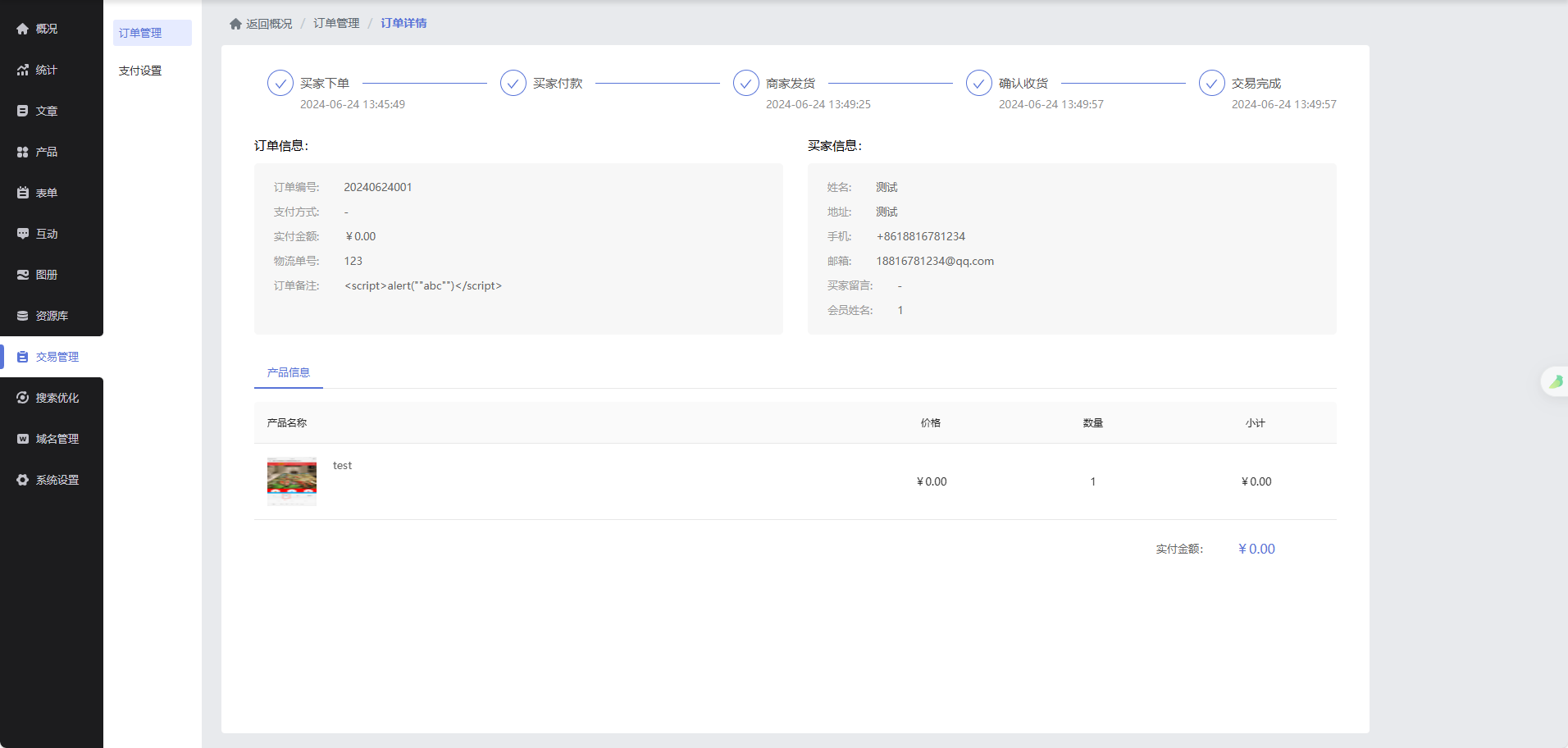Screen dimensions: 1568x748
Task: Open the 资源库 menu label
Action: (52, 316)
